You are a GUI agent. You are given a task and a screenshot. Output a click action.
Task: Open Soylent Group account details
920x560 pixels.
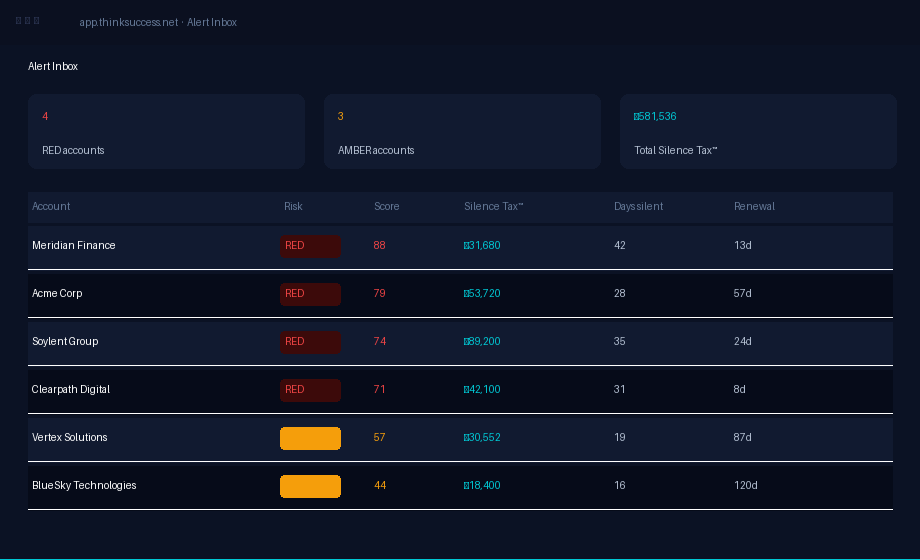pos(460,342)
